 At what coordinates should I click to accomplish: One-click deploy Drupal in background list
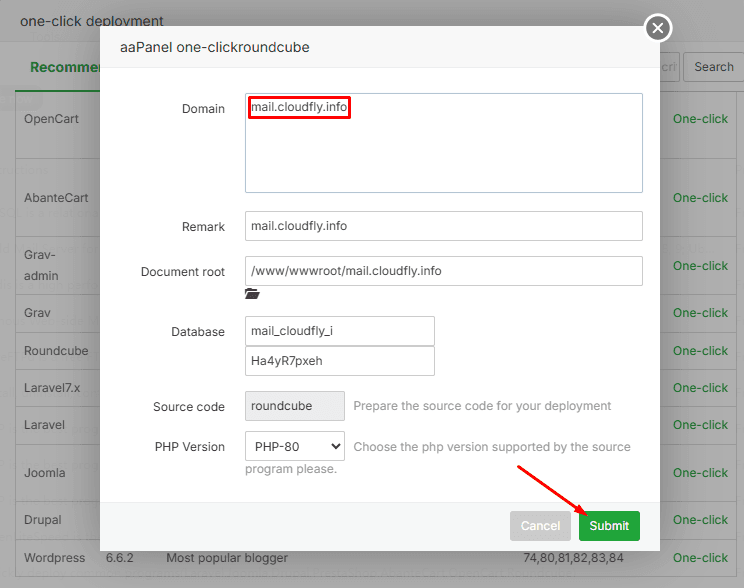coord(700,520)
